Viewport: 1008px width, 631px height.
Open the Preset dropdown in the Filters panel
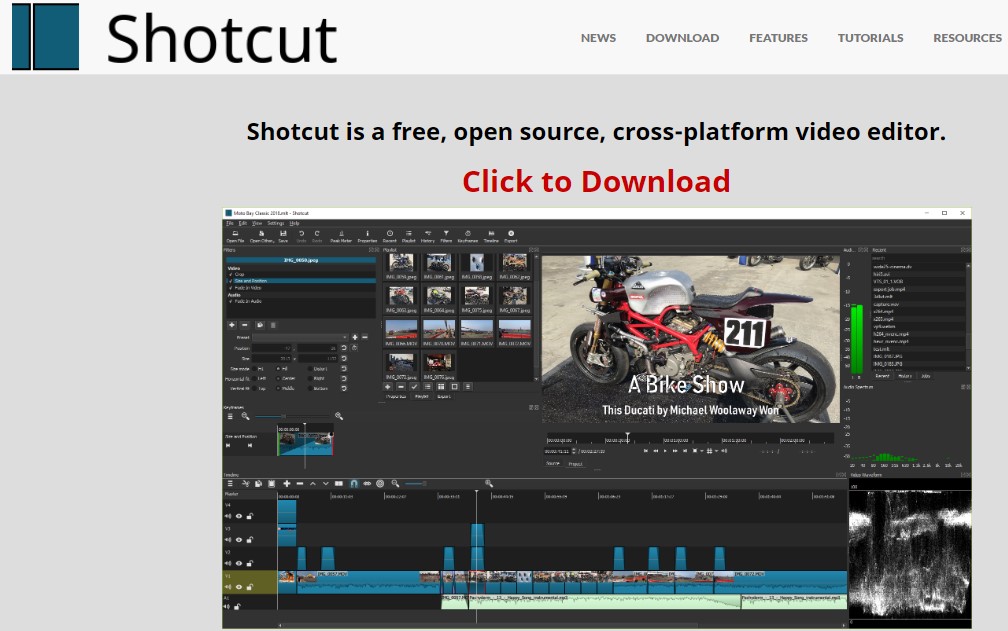point(300,337)
